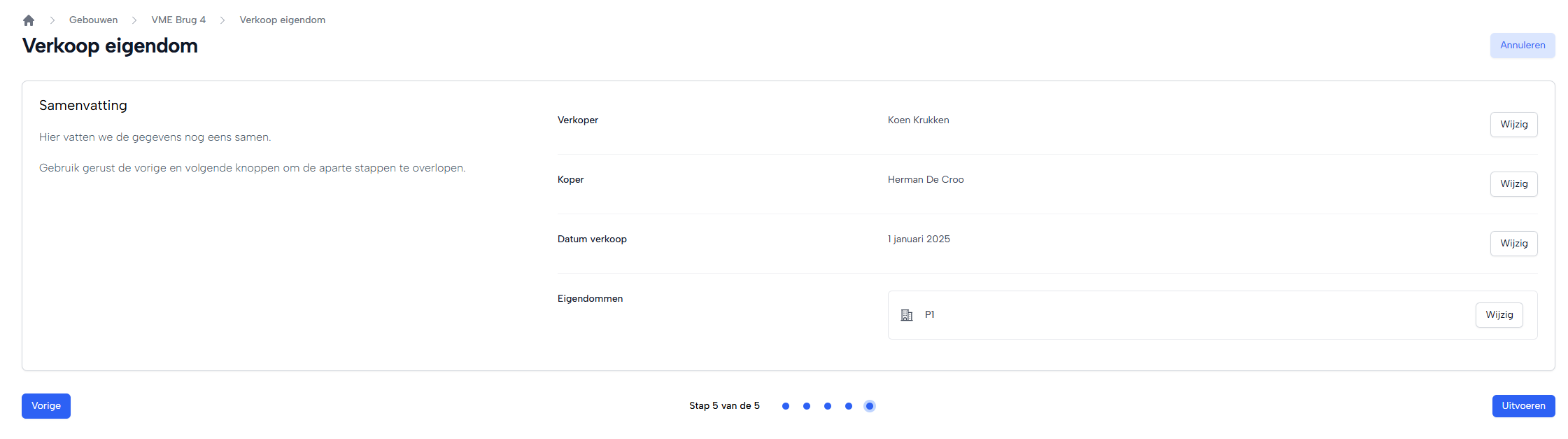Modify Datum verkoop using Wijzig
The width and height of the screenshot is (1568, 439).
1513,244
